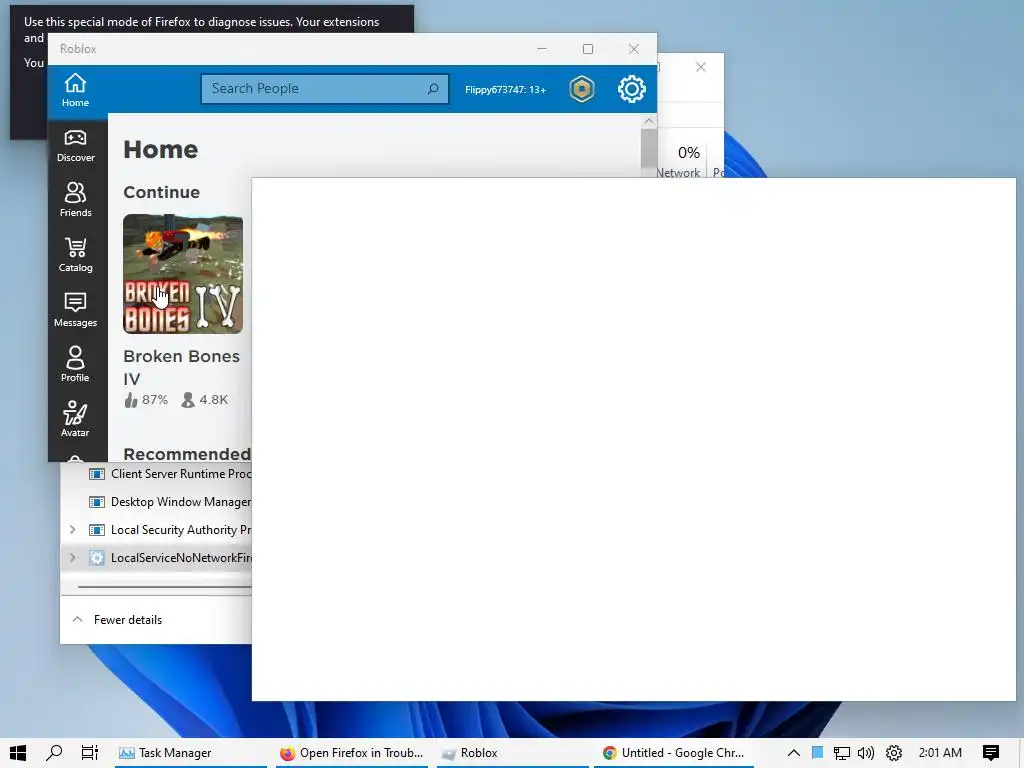Expand Local Security Authority Process row
This screenshot has width=1024, height=768.
pyautogui.click(x=72, y=530)
